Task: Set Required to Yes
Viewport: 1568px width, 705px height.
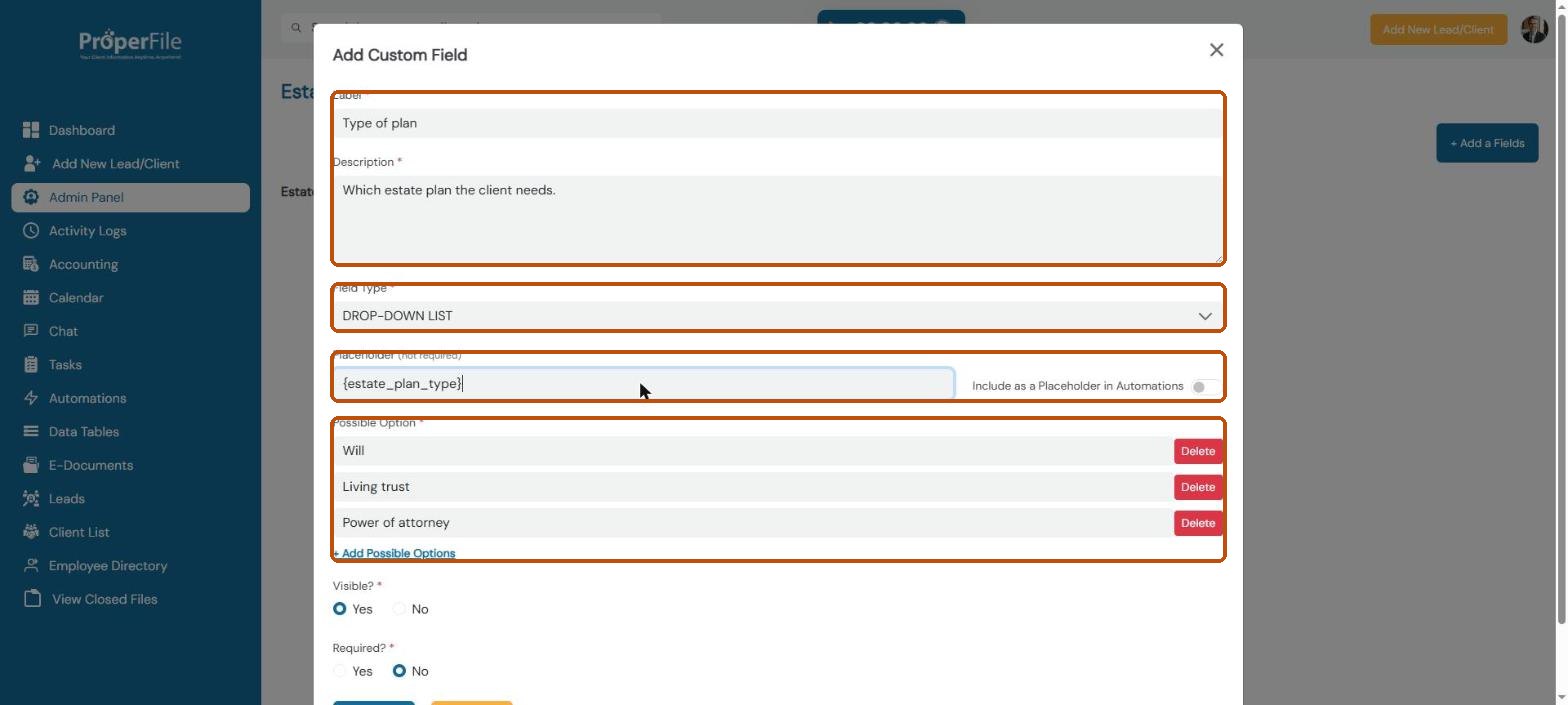Action: [x=340, y=671]
